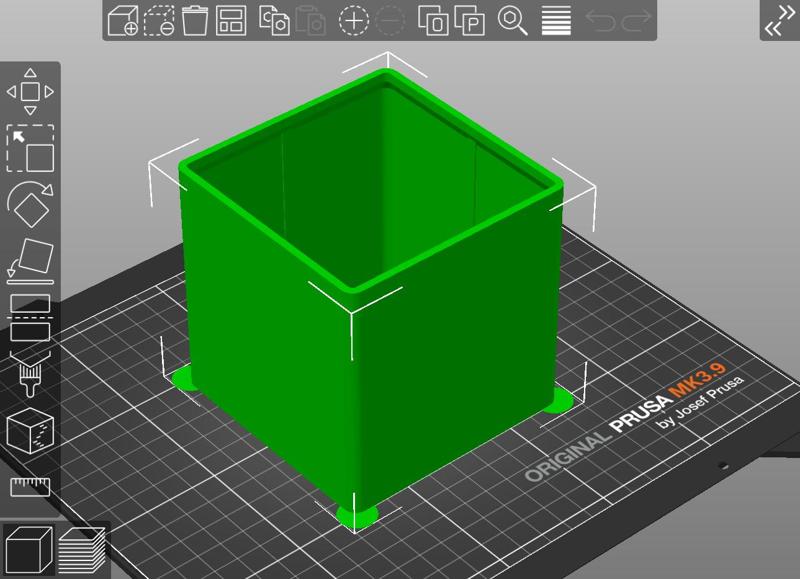Click the right brim ear disc
This screenshot has height=579, width=800.
(558, 400)
